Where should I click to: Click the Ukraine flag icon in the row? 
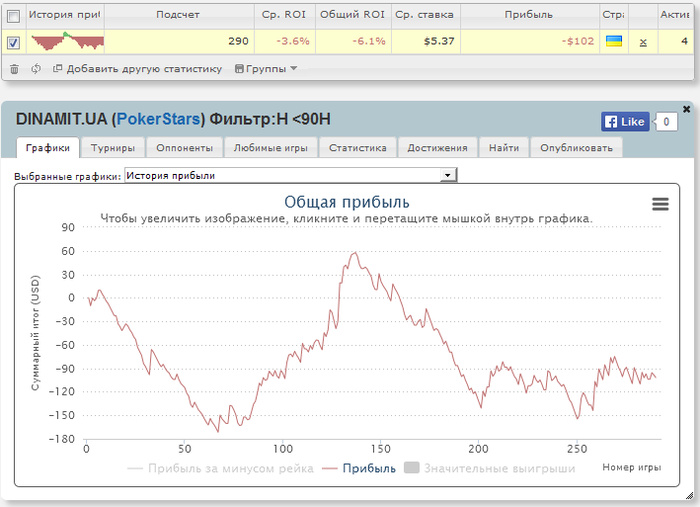[614, 42]
